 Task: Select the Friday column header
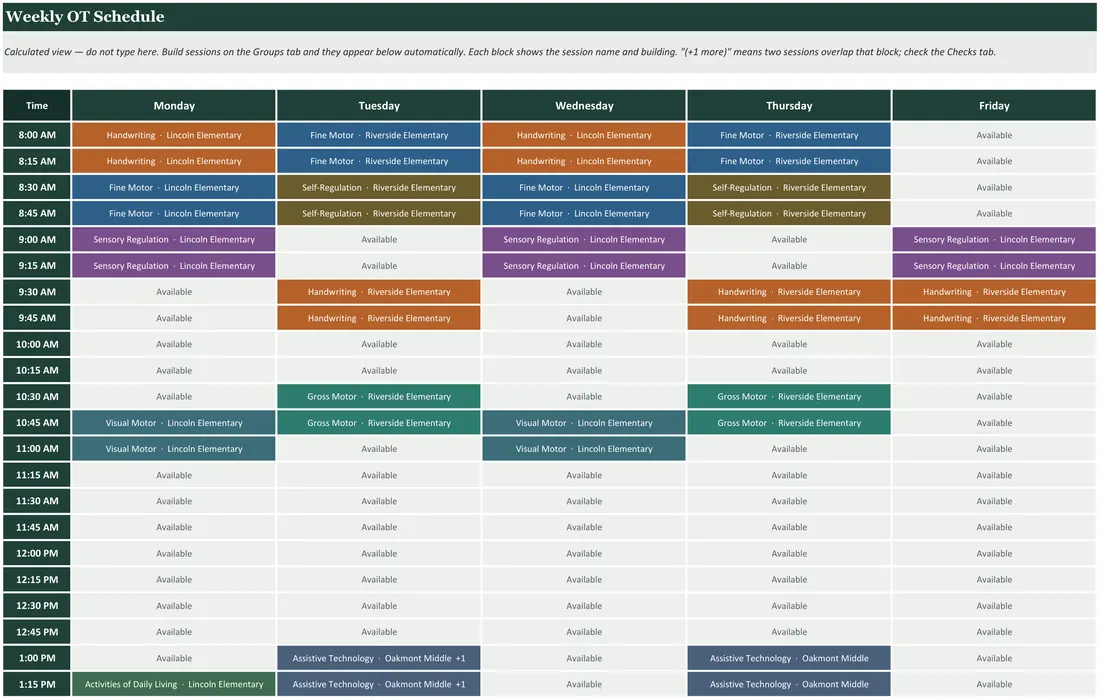tap(994, 105)
